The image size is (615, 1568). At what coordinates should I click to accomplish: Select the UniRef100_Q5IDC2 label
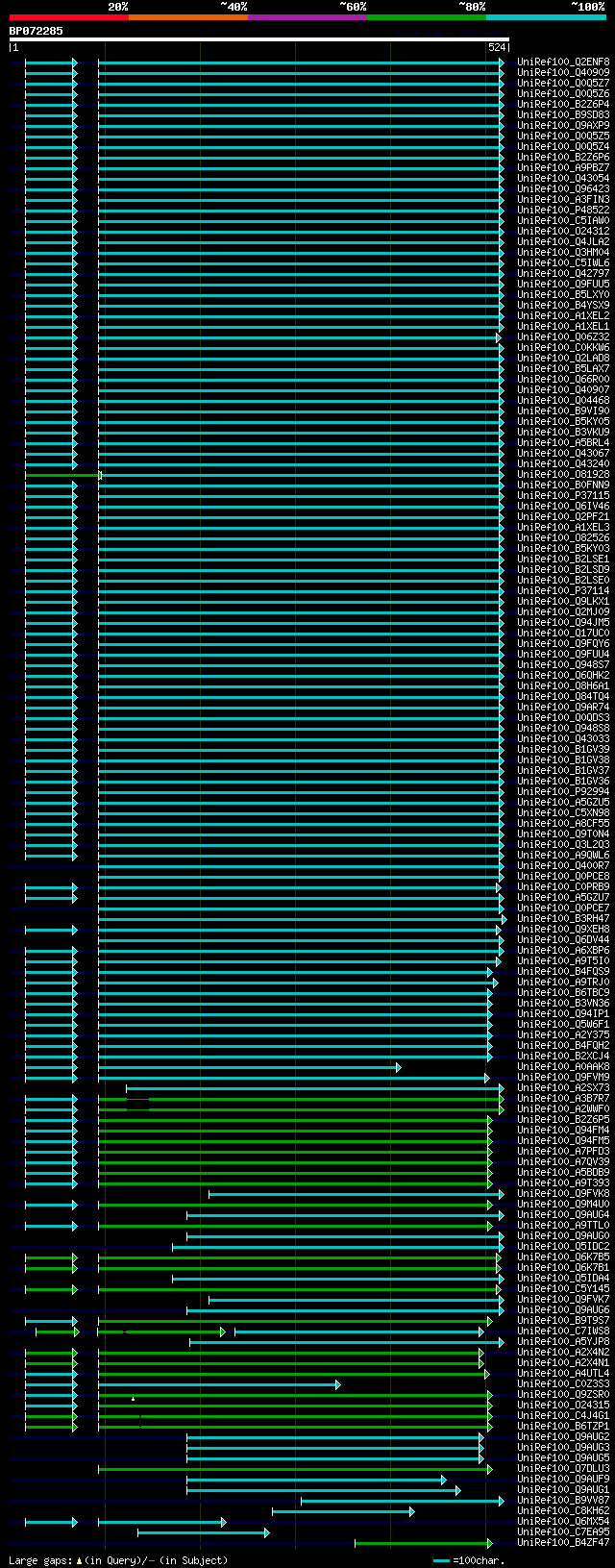pos(563,1246)
